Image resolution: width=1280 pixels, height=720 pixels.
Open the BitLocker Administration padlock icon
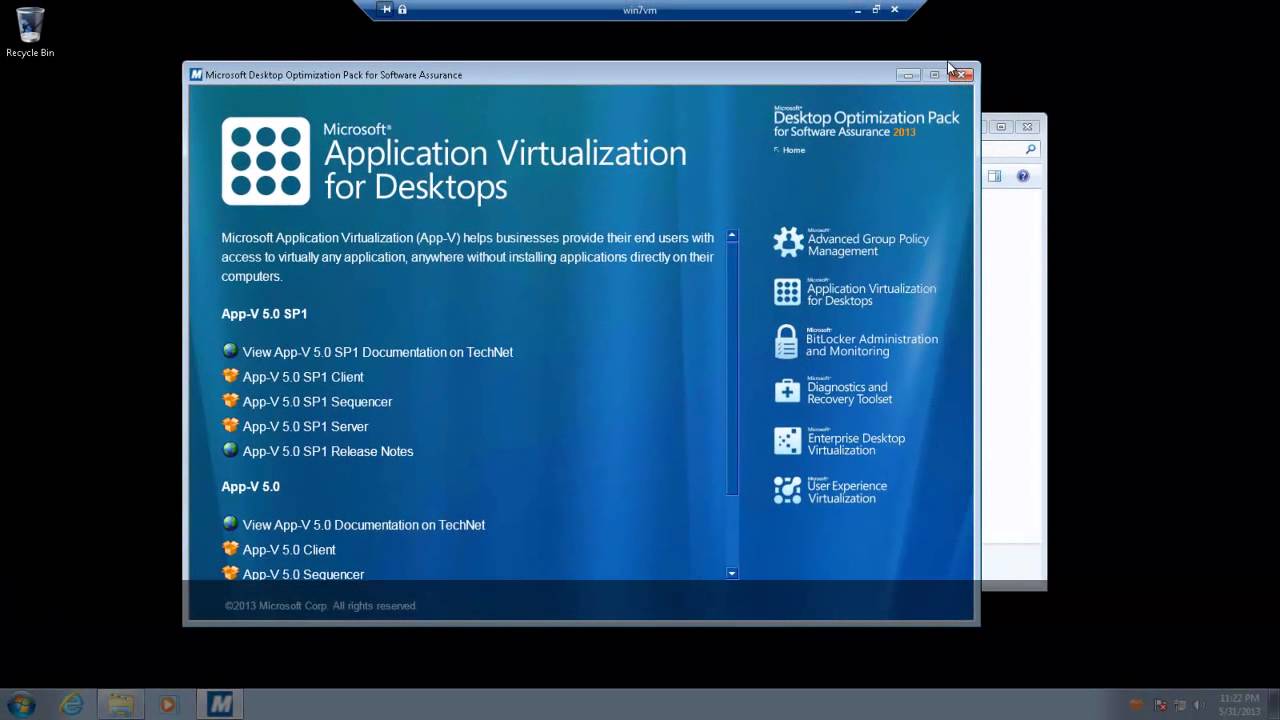pos(787,341)
